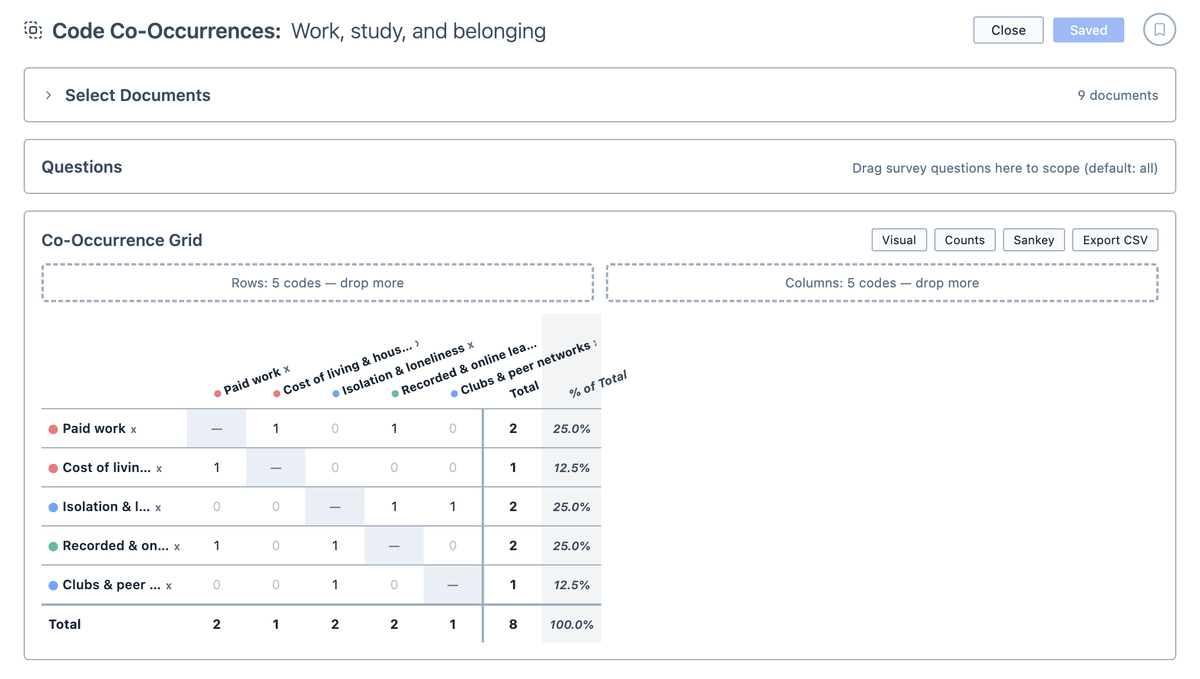
Task: Open the Select Documents panel header
Action: click(x=600, y=95)
